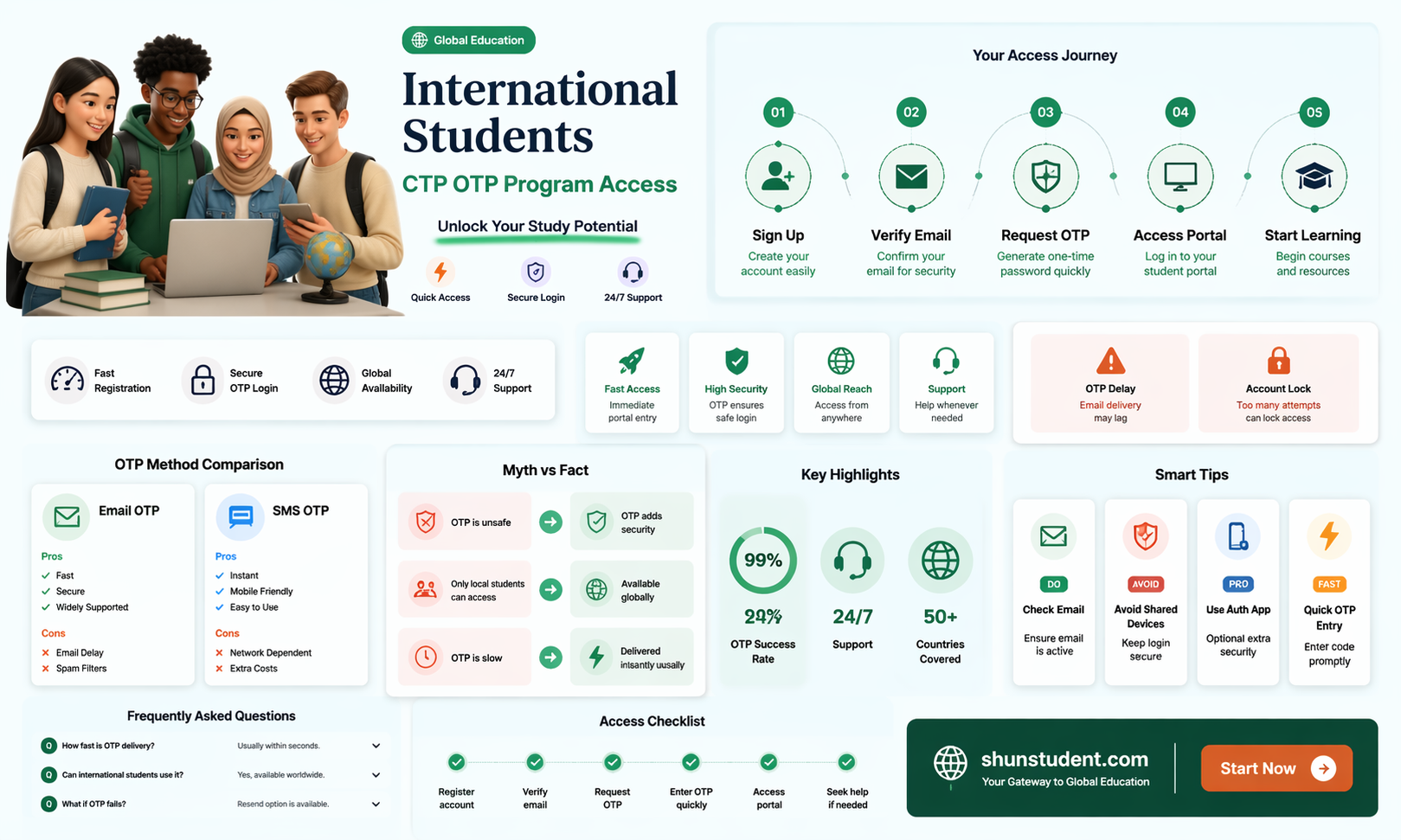This screenshot has width=1401, height=840.
Task: Click the Delivered instantly fact card
Action: coord(632,657)
